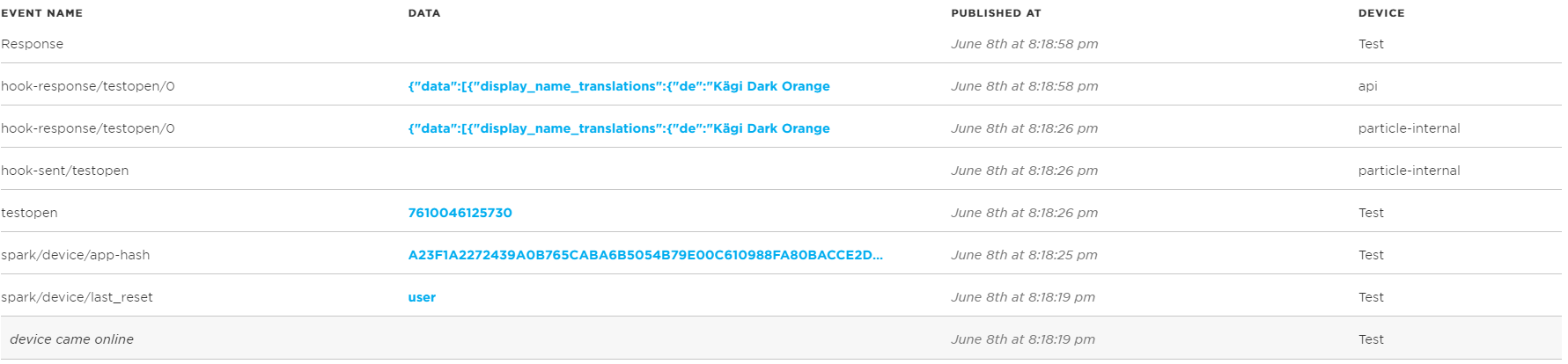Screen dimensions: 1568x364
Task: Select the spark/device/last_reset event name
Action: (77, 297)
